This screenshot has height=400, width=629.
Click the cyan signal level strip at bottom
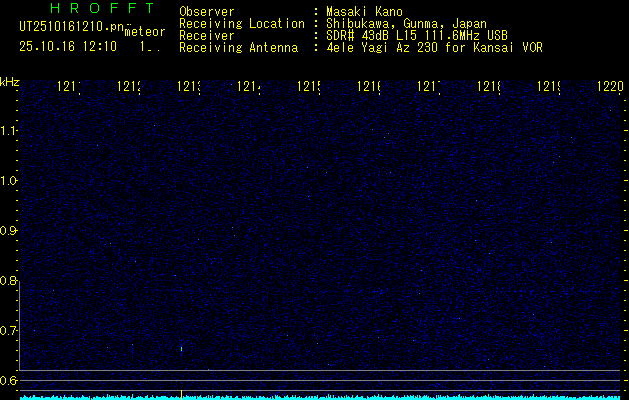(320, 397)
